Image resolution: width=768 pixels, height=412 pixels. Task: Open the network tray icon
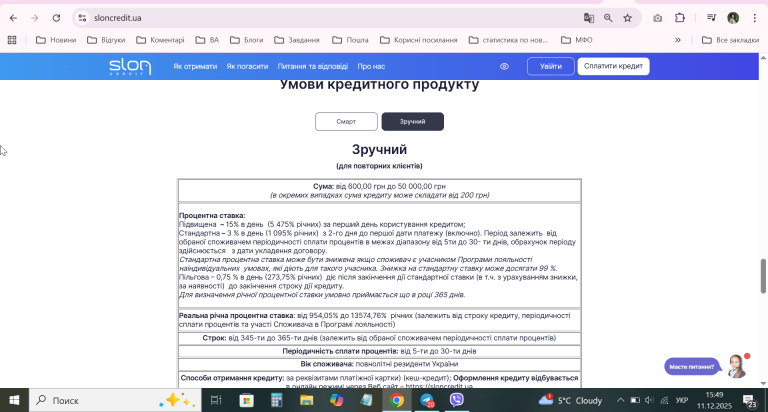[x=664, y=400]
